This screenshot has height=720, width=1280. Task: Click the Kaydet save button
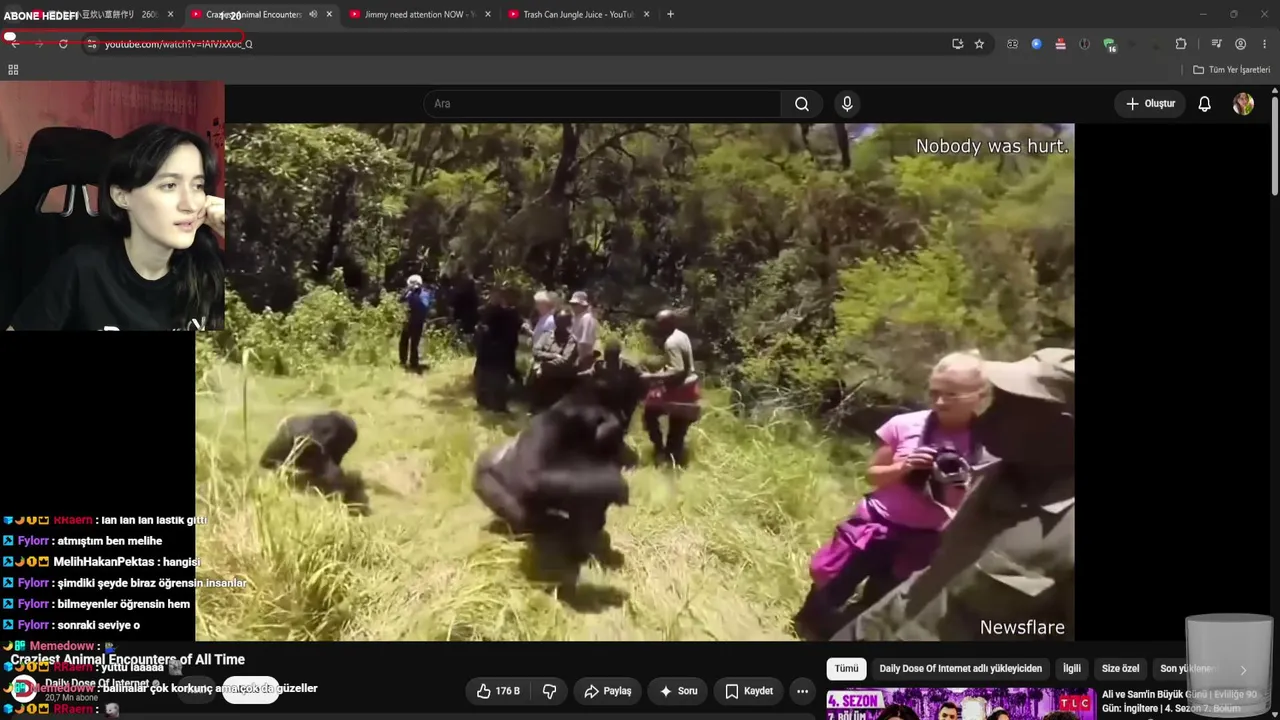click(x=749, y=691)
